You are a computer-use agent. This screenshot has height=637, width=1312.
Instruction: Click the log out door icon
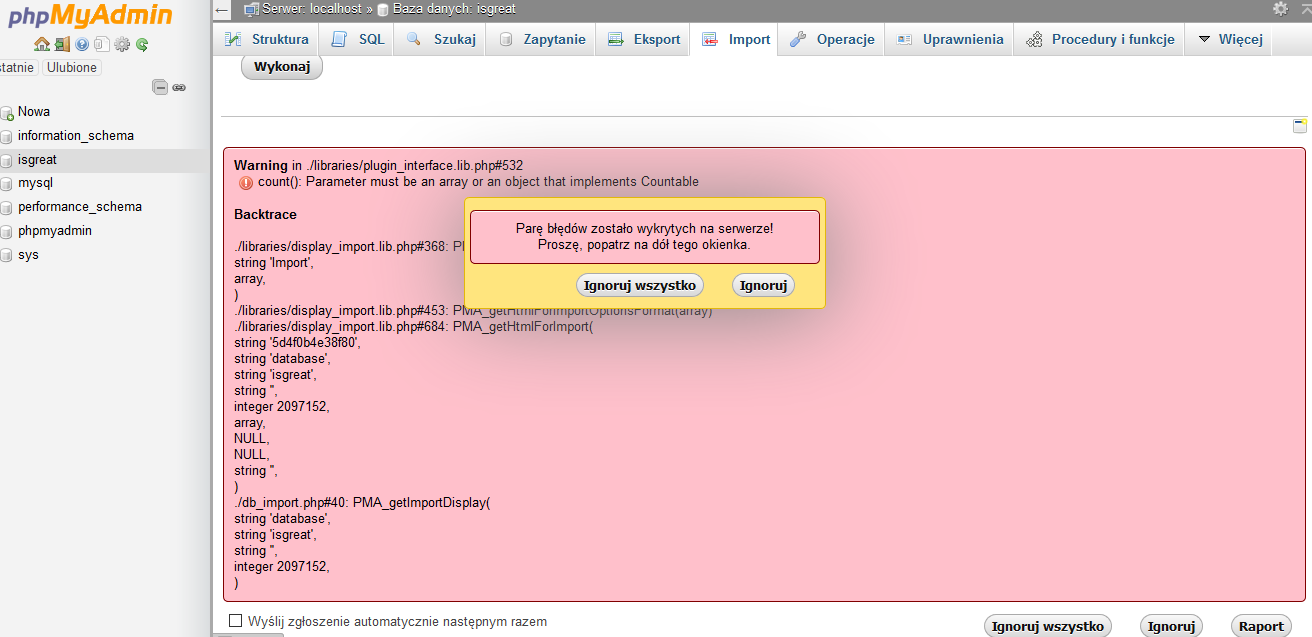point(62,44)
